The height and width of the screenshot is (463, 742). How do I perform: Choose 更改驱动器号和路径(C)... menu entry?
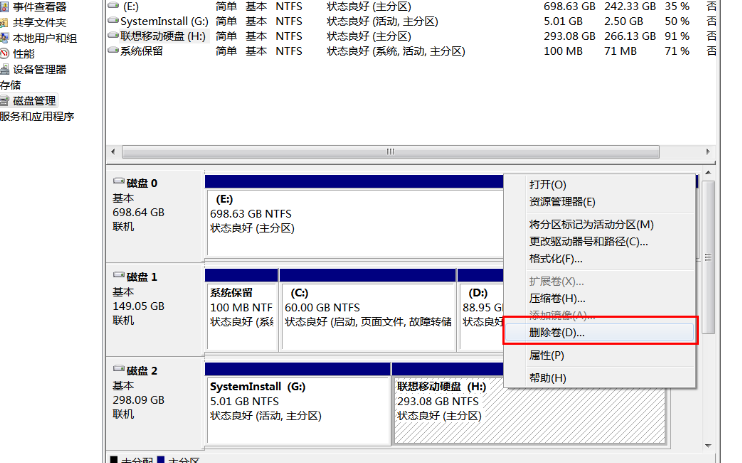(600, 241)
